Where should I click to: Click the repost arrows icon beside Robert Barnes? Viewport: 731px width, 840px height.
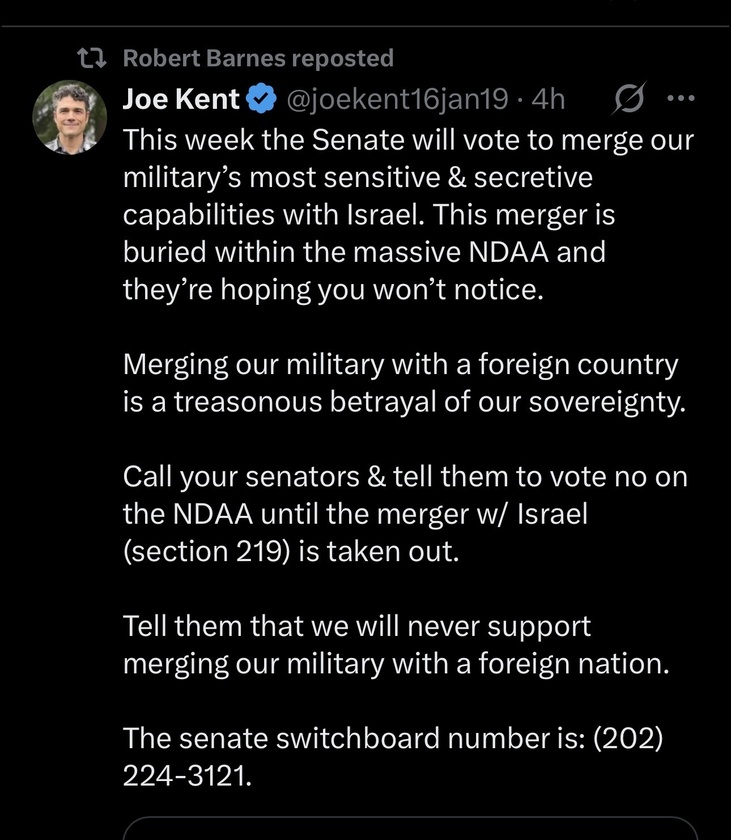pos(92,58)
